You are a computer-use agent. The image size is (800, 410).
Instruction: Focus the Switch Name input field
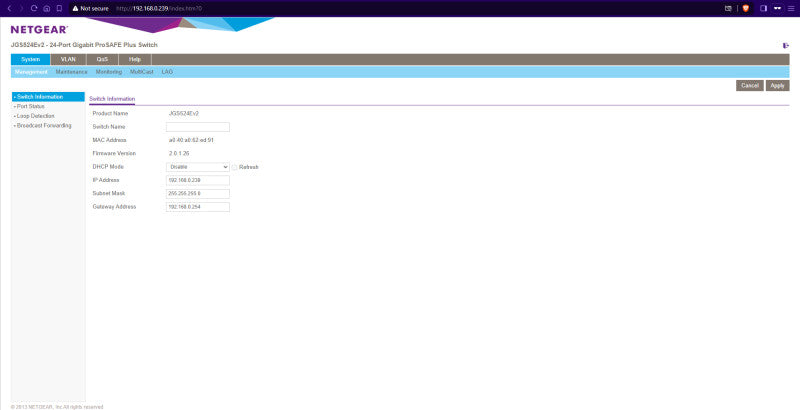tap(198, 127)
